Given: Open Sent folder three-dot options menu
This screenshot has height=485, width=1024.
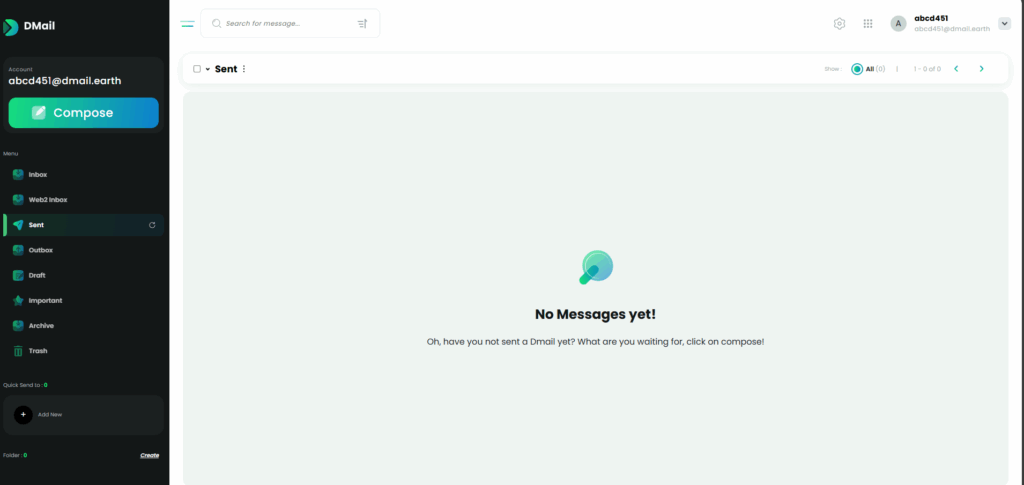Looking at the screenshot, I should point(244,69).
